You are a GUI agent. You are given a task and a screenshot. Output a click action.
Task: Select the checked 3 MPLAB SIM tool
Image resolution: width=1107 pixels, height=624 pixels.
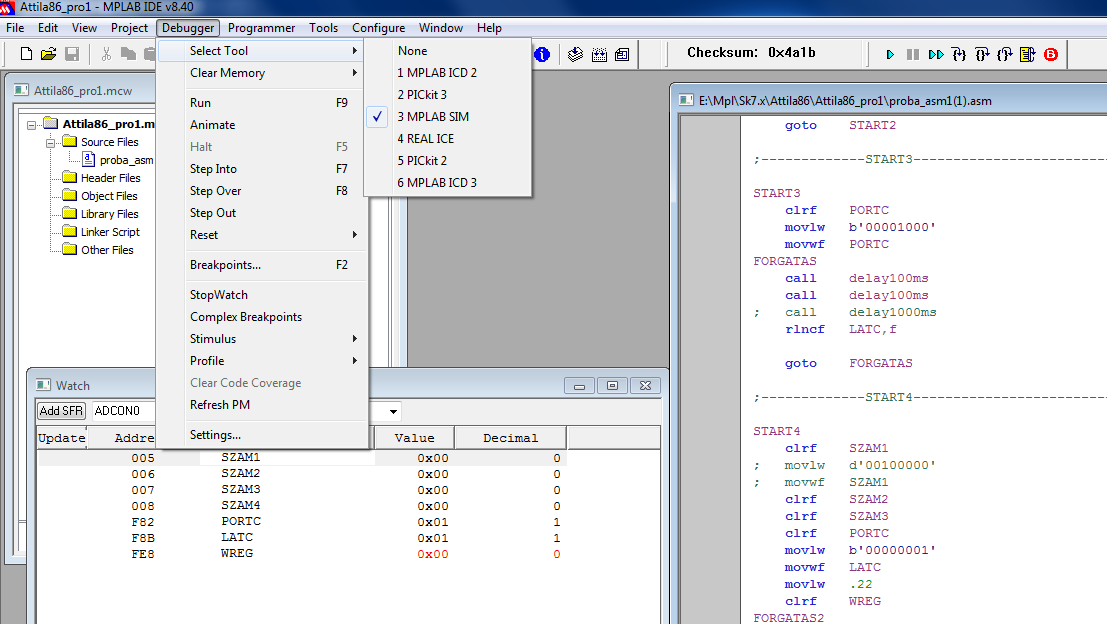click(448, 116)
